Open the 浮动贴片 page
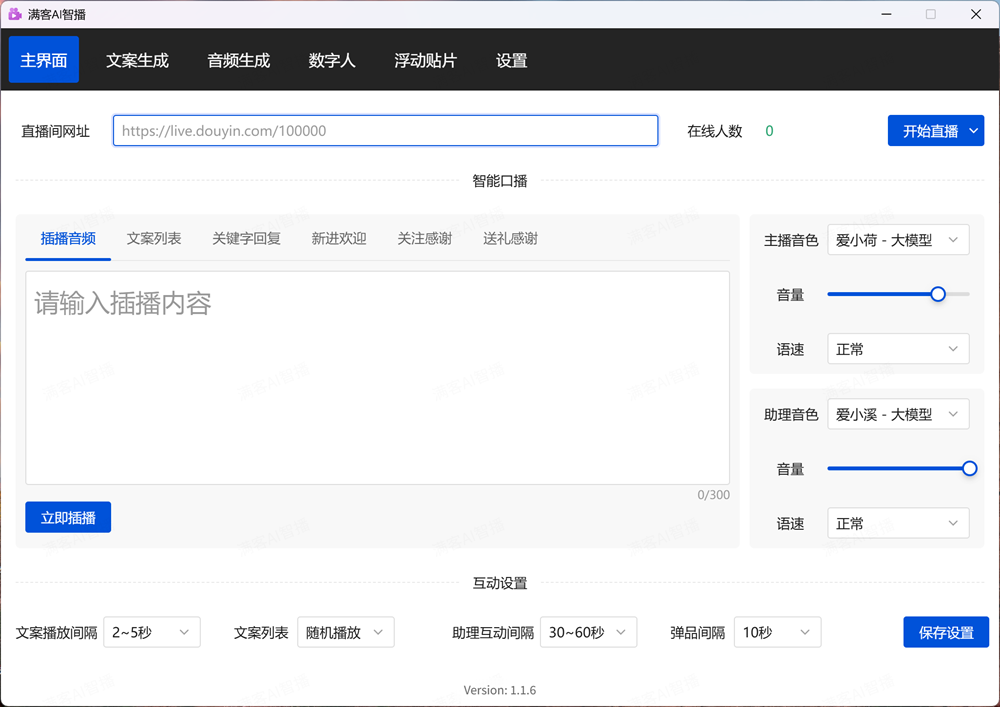 click(425, 60)
